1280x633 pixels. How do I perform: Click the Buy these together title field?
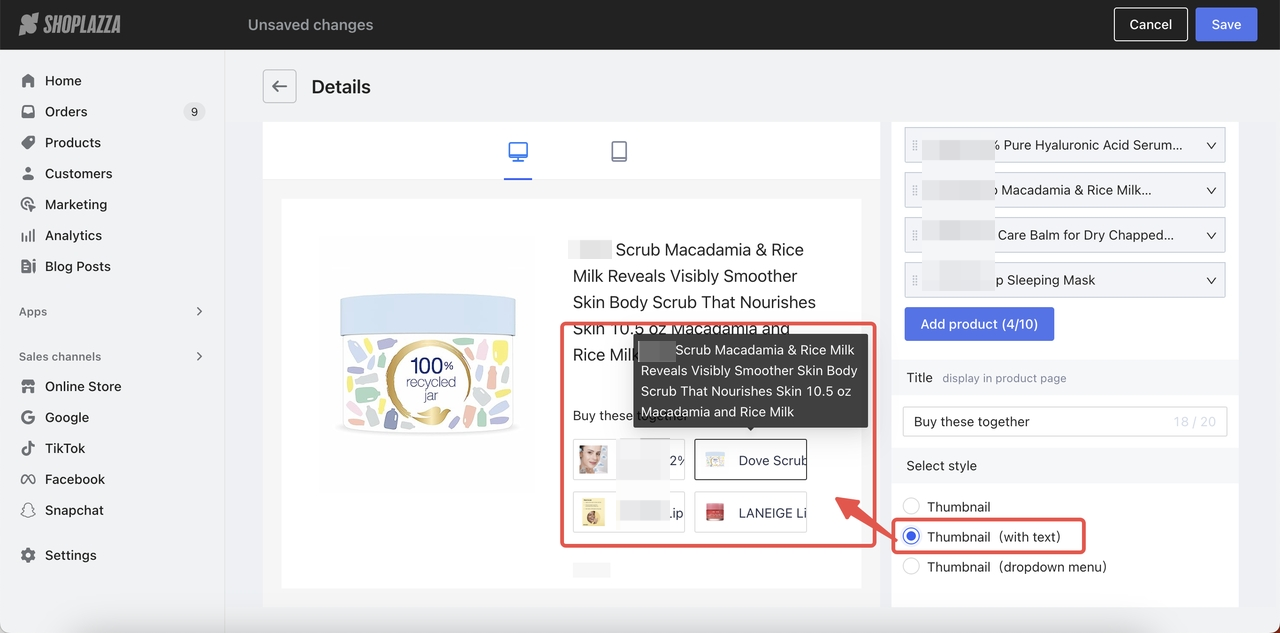[x=1065, y=422]
